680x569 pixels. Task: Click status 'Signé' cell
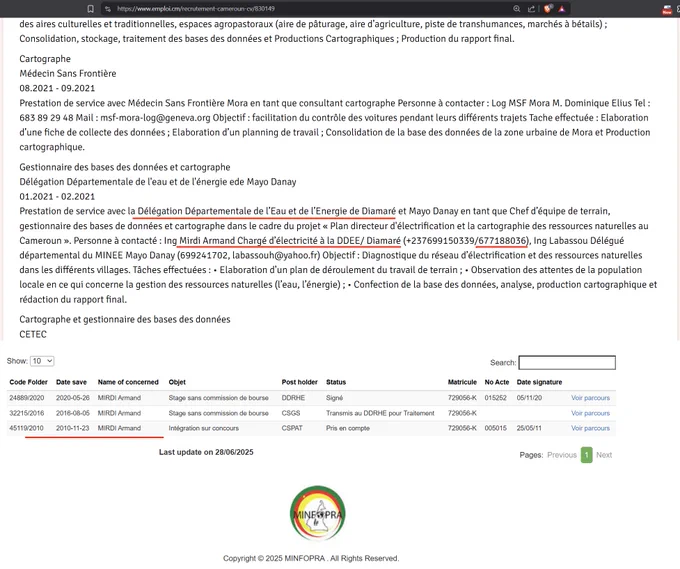click(x=334, y=398)
